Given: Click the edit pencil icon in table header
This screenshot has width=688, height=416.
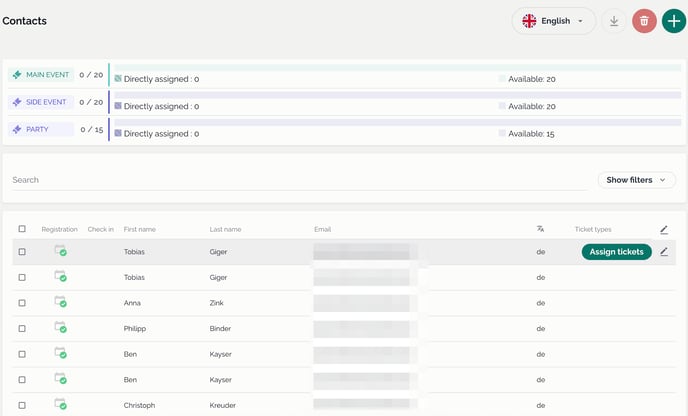Looking at the screenshot, I should pos(664,230).
